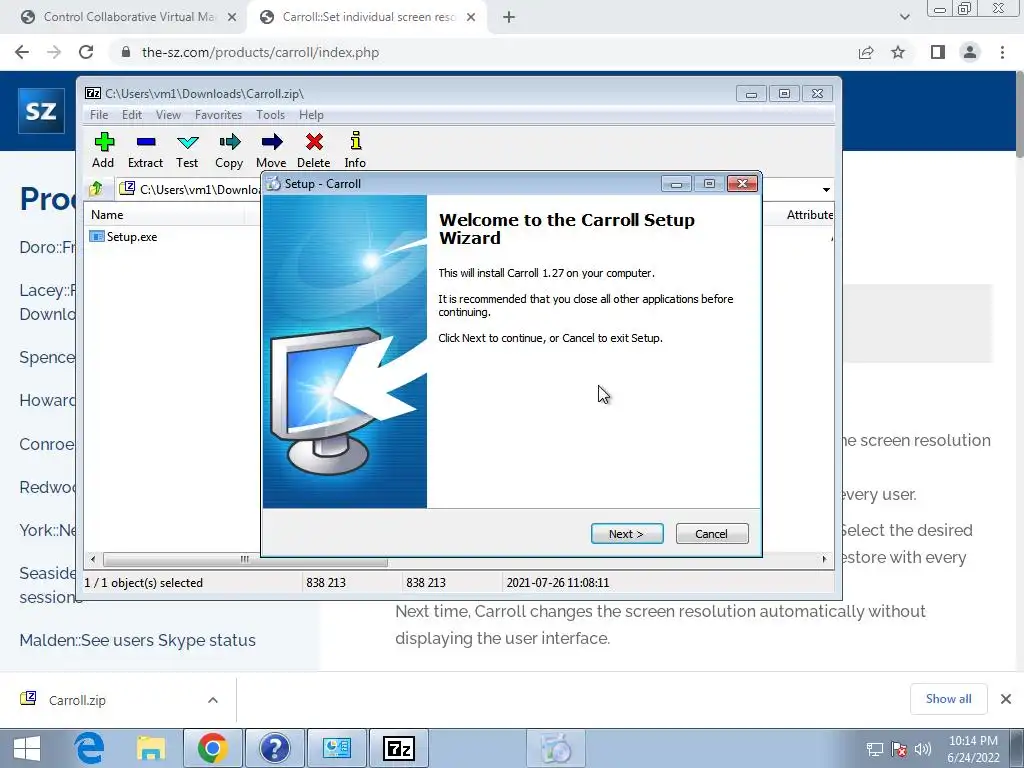Open Chrome three-dot menu
The height and width of the screenshot is (768, 1024).
(1002, 52)
